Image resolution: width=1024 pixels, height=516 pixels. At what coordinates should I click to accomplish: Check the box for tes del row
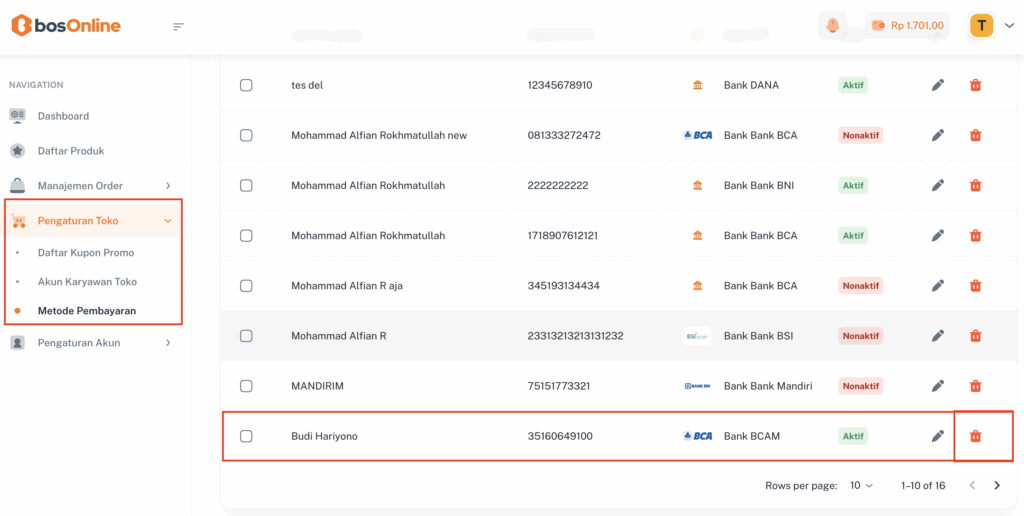(246, 85)
